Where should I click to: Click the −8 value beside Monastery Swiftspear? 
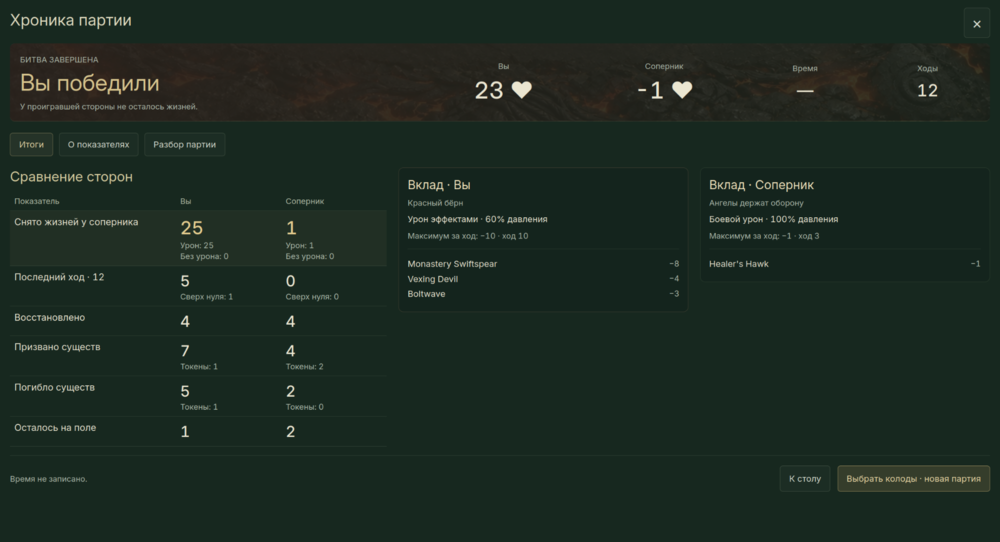tap(673, 264)
